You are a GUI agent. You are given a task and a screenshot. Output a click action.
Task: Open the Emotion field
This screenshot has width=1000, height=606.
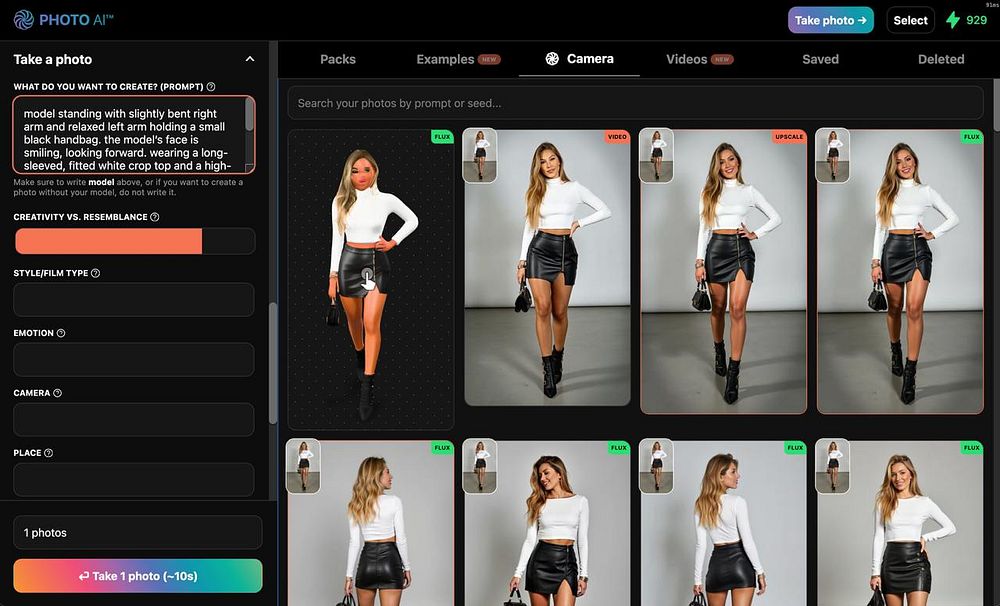pyautogui.click(x=134, y=360)
